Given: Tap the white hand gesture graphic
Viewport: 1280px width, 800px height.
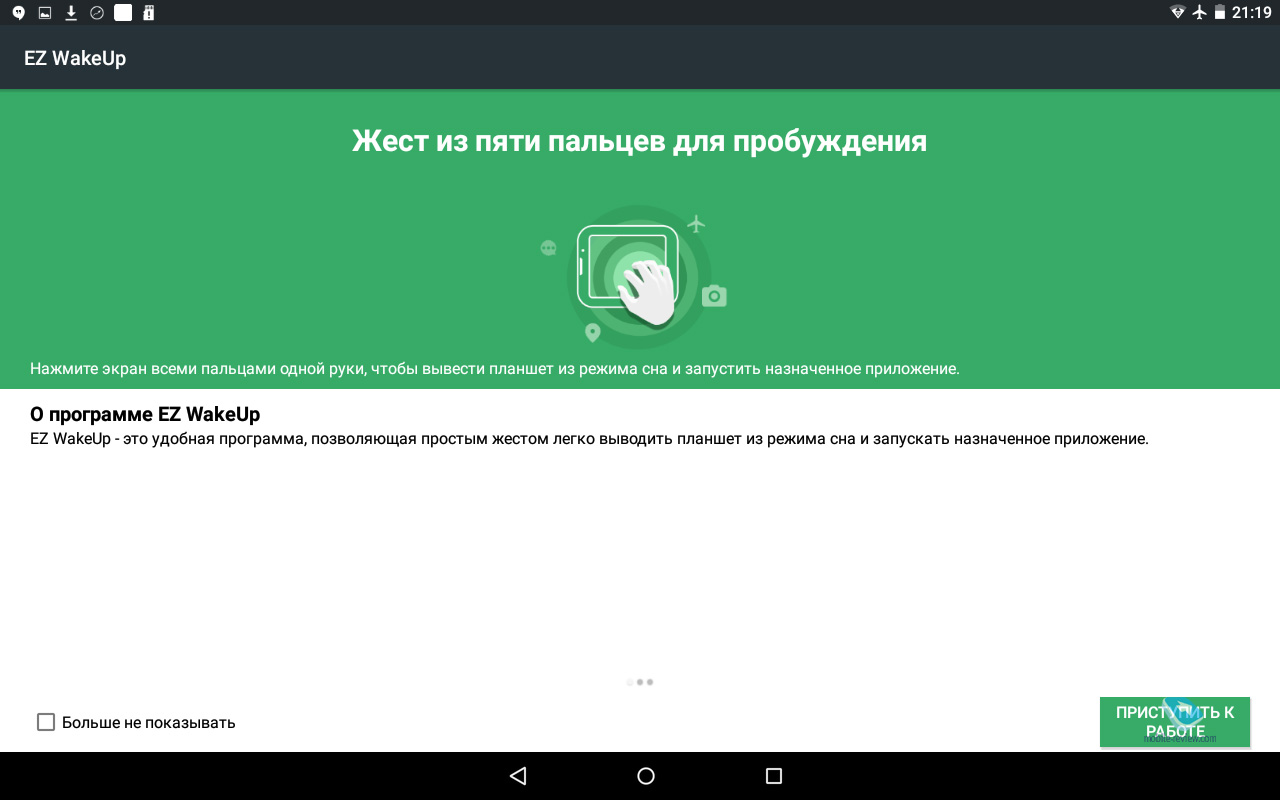Looking at the screenshot, I should click(x=646, y=291).
